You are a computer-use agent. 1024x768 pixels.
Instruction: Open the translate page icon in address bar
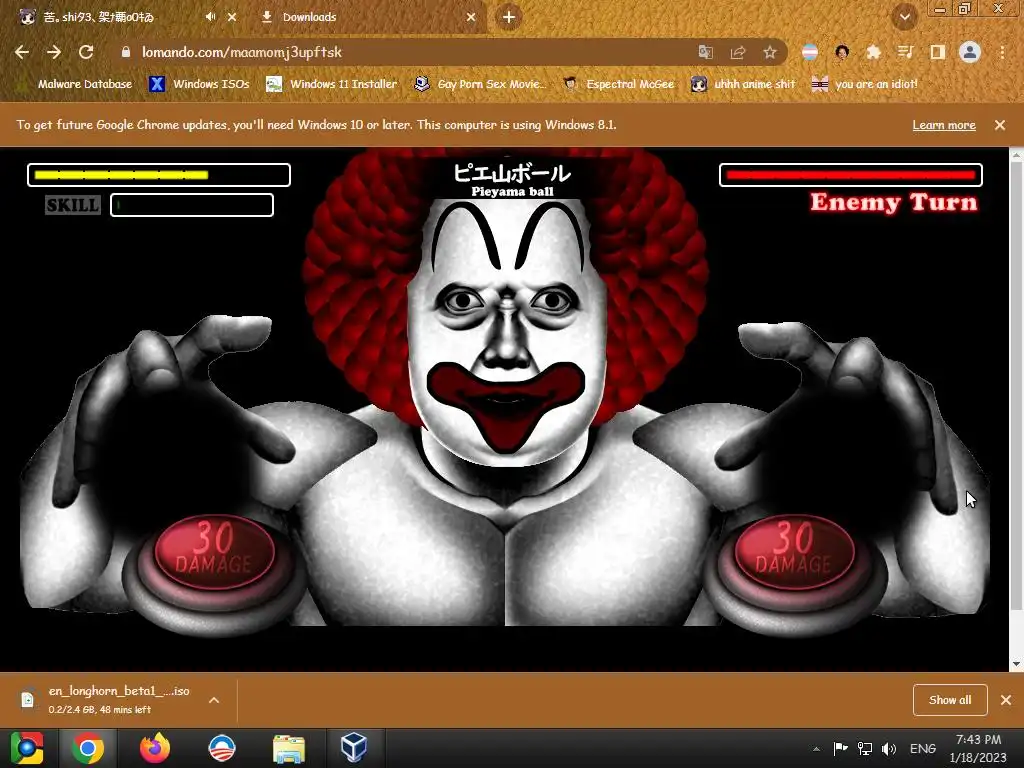[705, 52]
